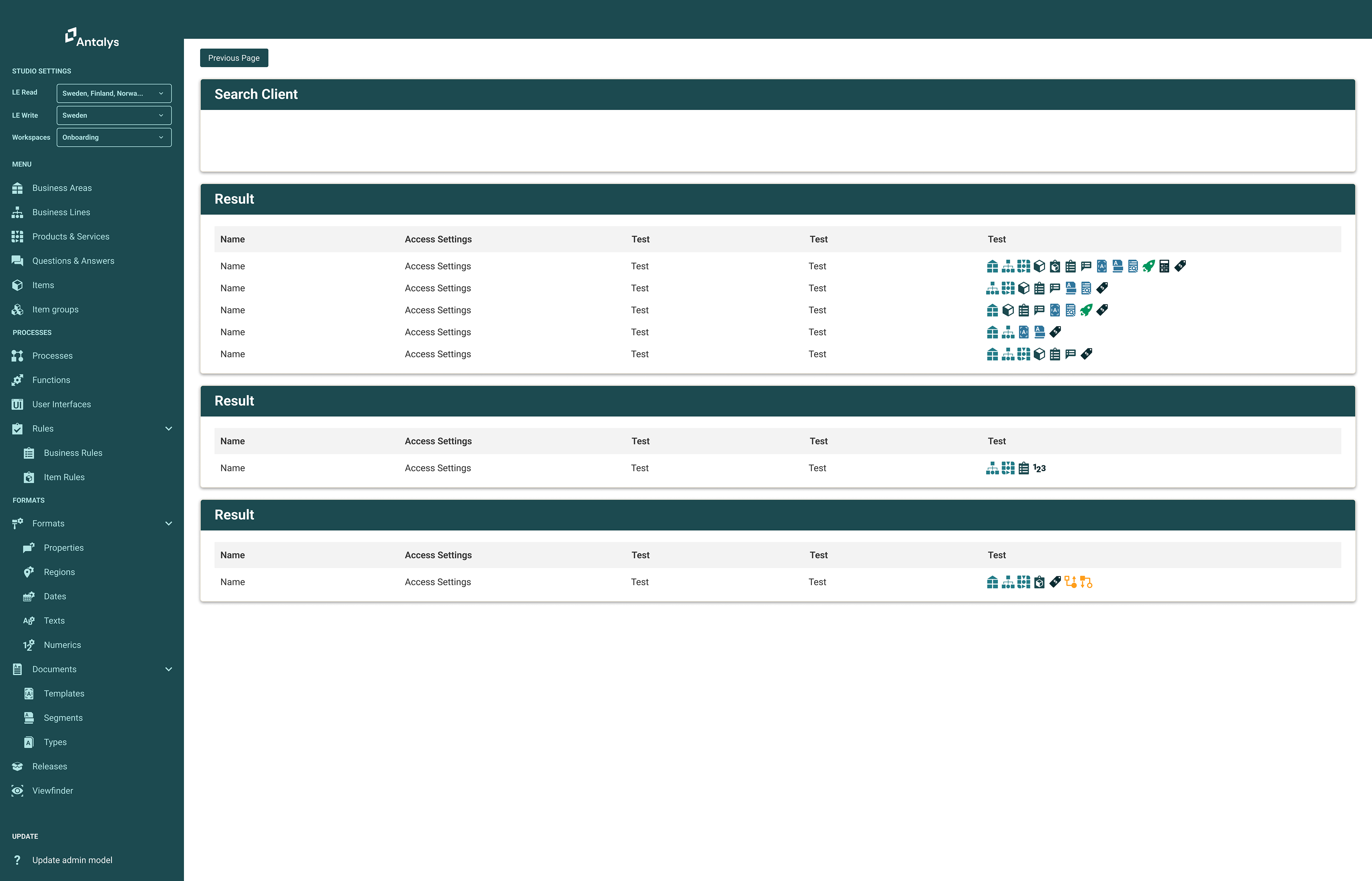Click the Viewfinder eye icon in sidebar
1372x881 pixels.
pyautogui.click(x=17, y=791)
